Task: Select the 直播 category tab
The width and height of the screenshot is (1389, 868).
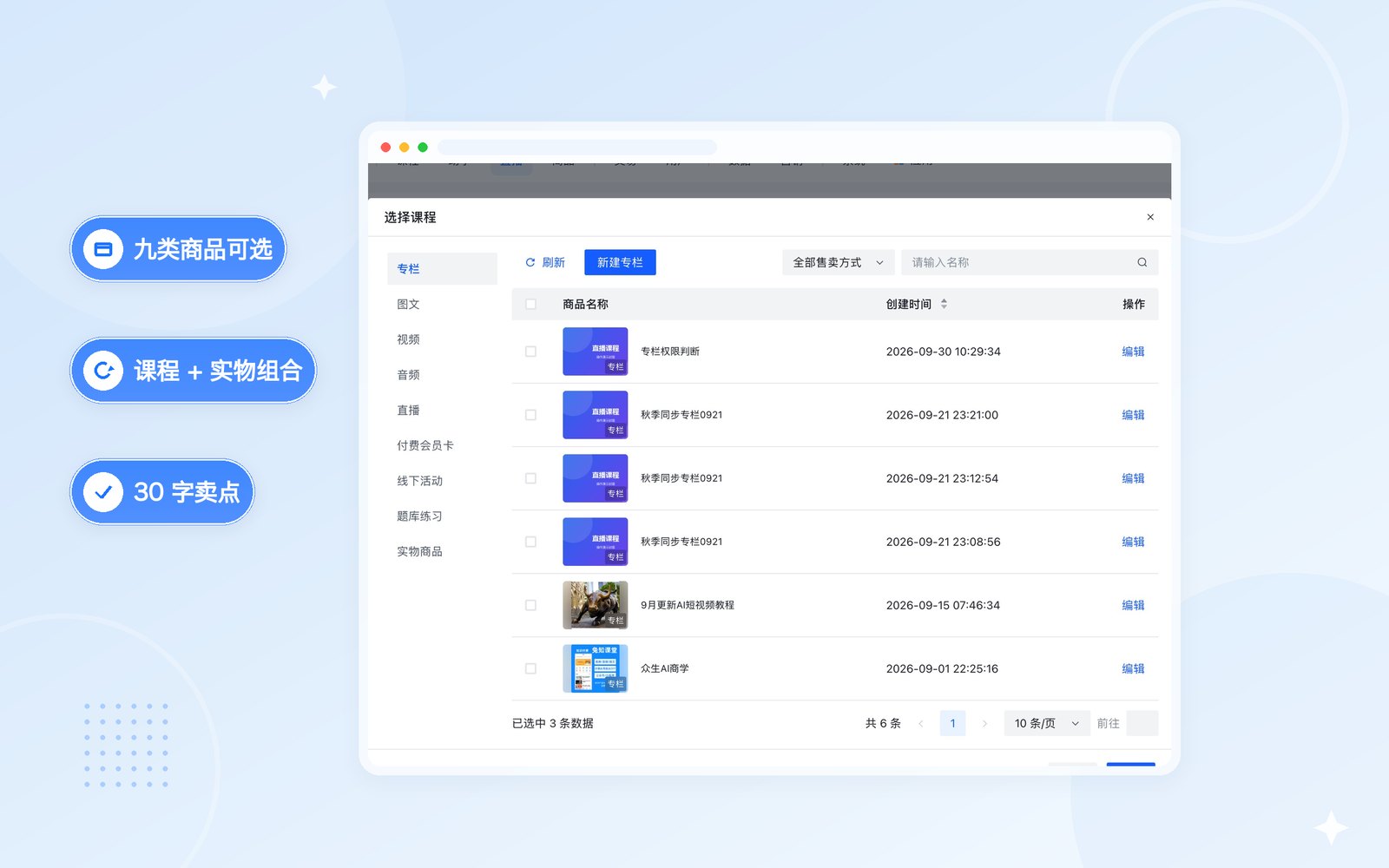Action: pos(442,410)
